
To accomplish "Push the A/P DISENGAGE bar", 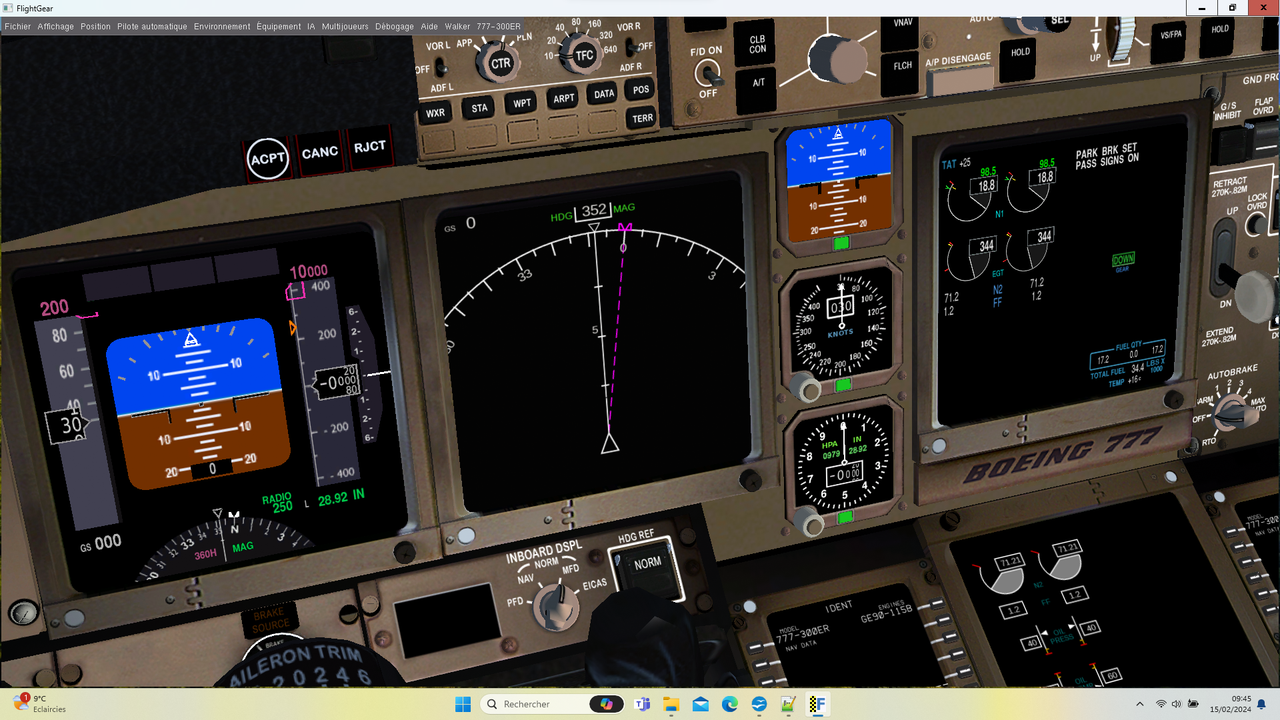I will click(960, 80).
